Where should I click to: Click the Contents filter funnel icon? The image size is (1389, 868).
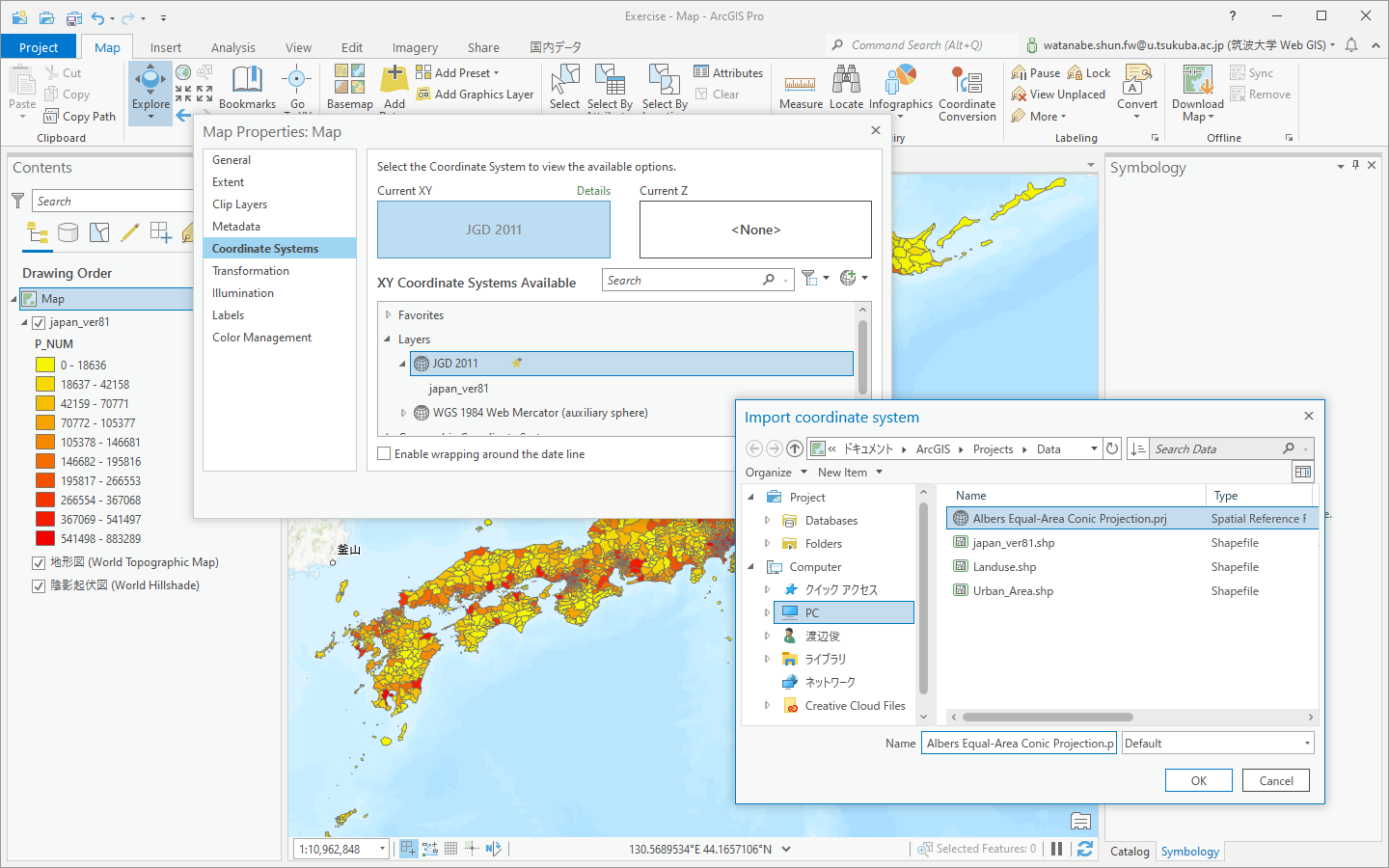click(x=17, y=201)
